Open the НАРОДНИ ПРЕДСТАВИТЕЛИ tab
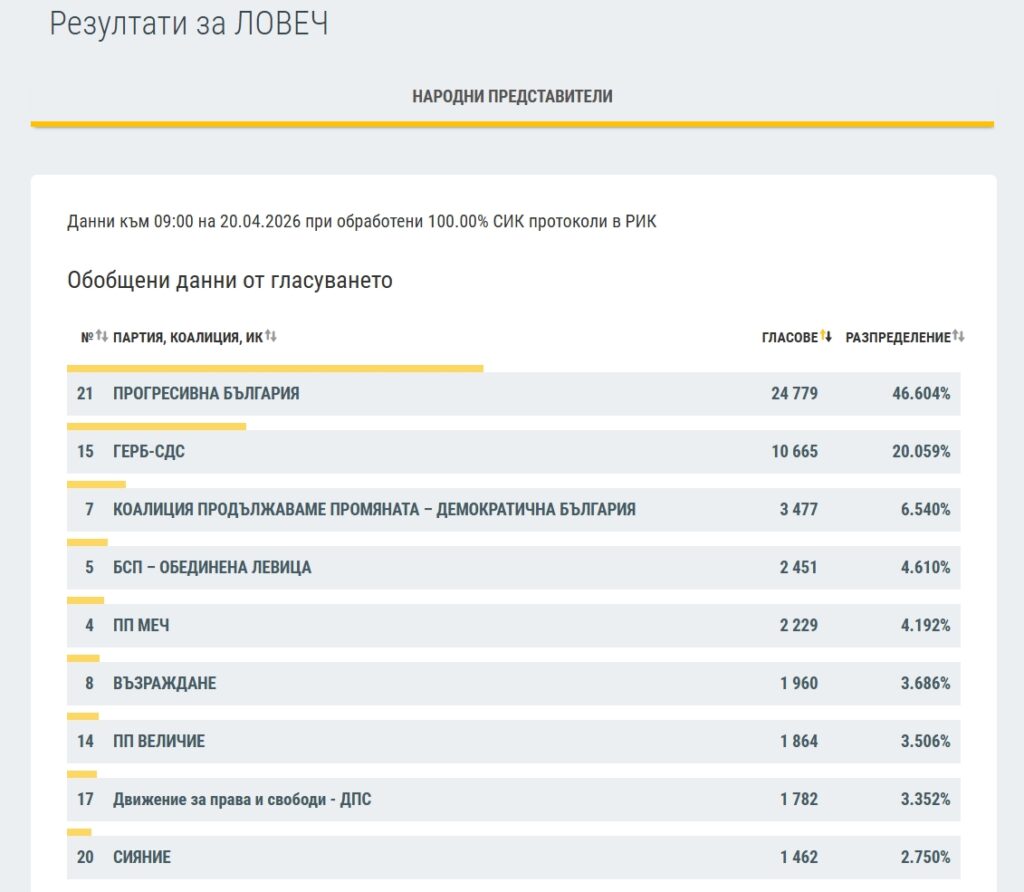Screen dimensions: 1024x892 click(512, 97)
